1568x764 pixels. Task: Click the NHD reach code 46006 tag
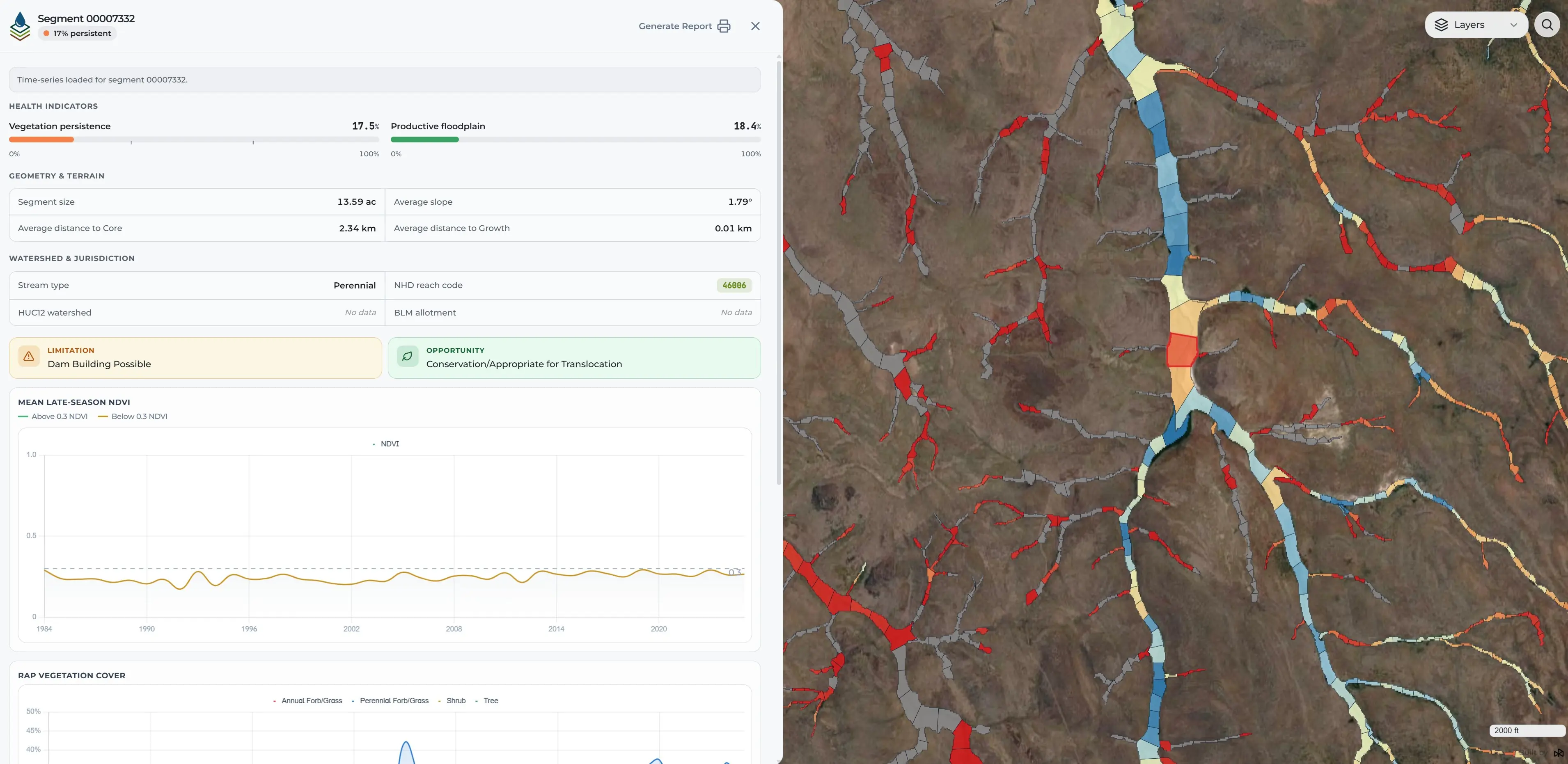734,285
